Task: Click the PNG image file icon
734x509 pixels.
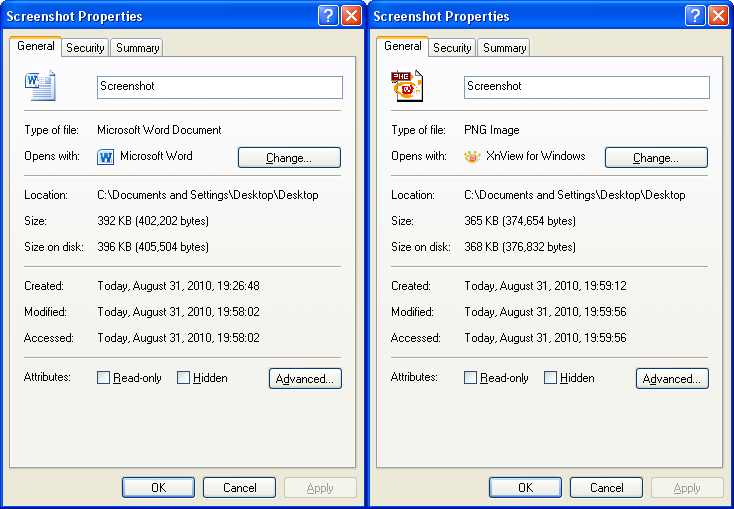Action: [x=406, y=86]
